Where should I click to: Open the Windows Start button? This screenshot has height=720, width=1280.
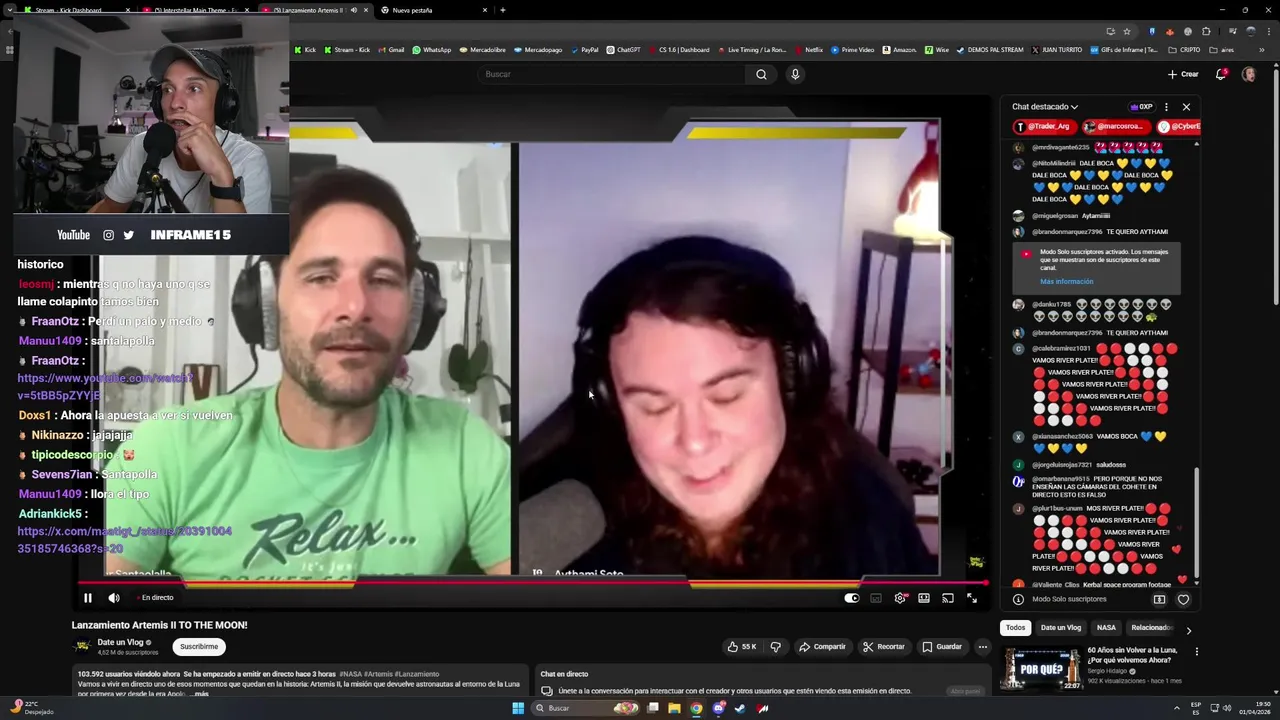tap(518, 708)
